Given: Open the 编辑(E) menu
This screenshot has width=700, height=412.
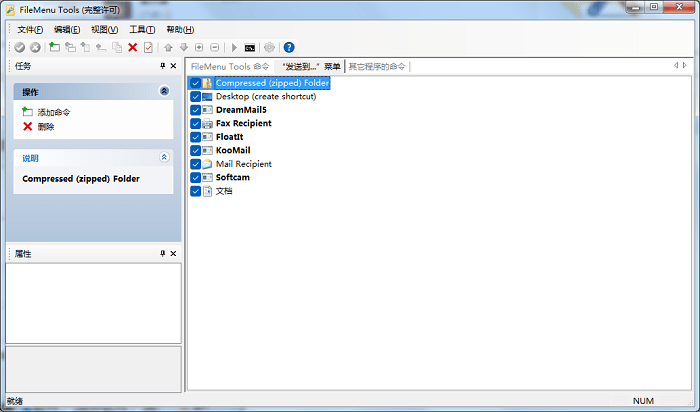Looking at the screenshot, I should (67, 29).
